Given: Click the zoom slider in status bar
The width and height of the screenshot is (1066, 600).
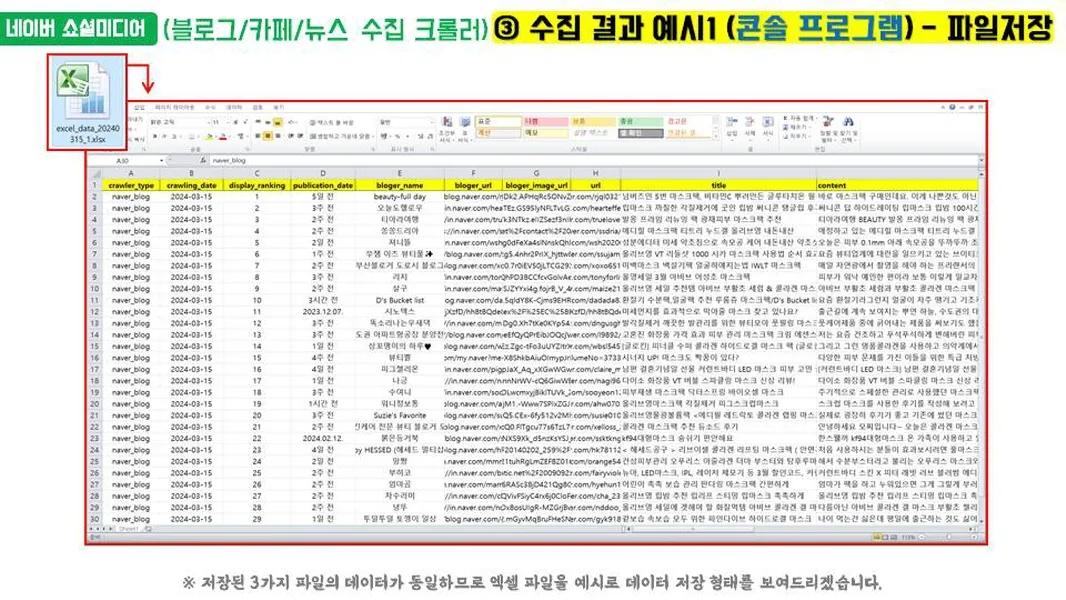Looking at the screenshot, I should tap(948, 537).
